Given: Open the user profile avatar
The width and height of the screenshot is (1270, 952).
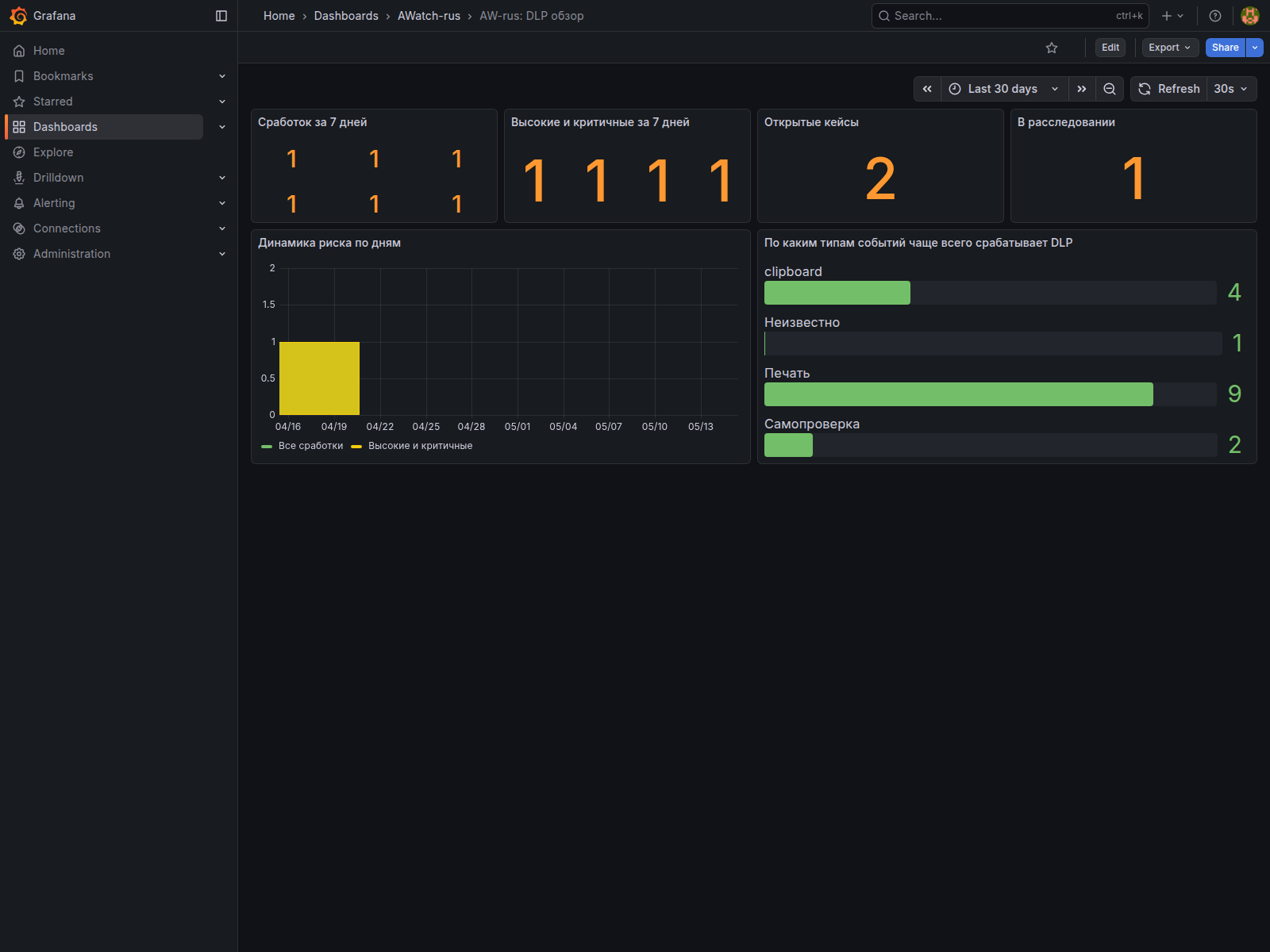Looking at the screenshot, I should [x=1250, y=16].
